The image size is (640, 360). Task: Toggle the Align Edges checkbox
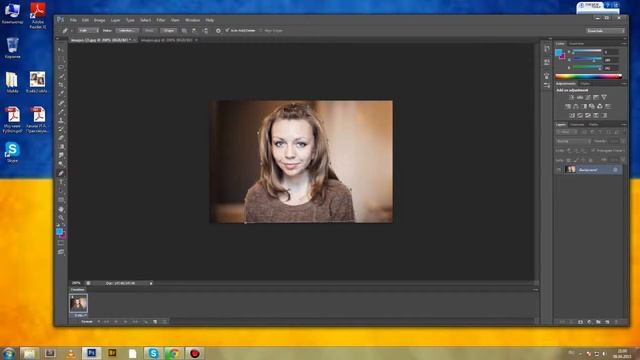tap(261, 31)
